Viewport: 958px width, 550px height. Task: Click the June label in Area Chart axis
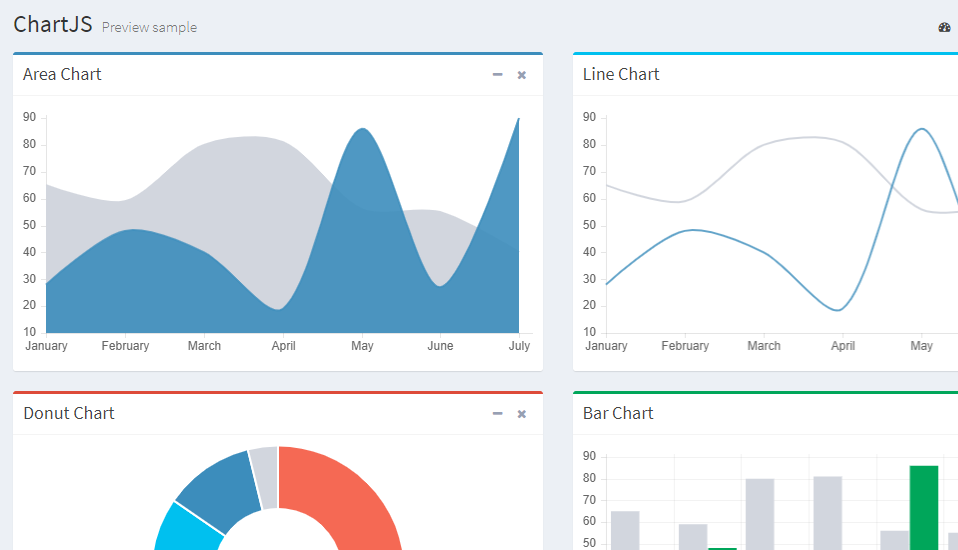click(x=441, y=346)
